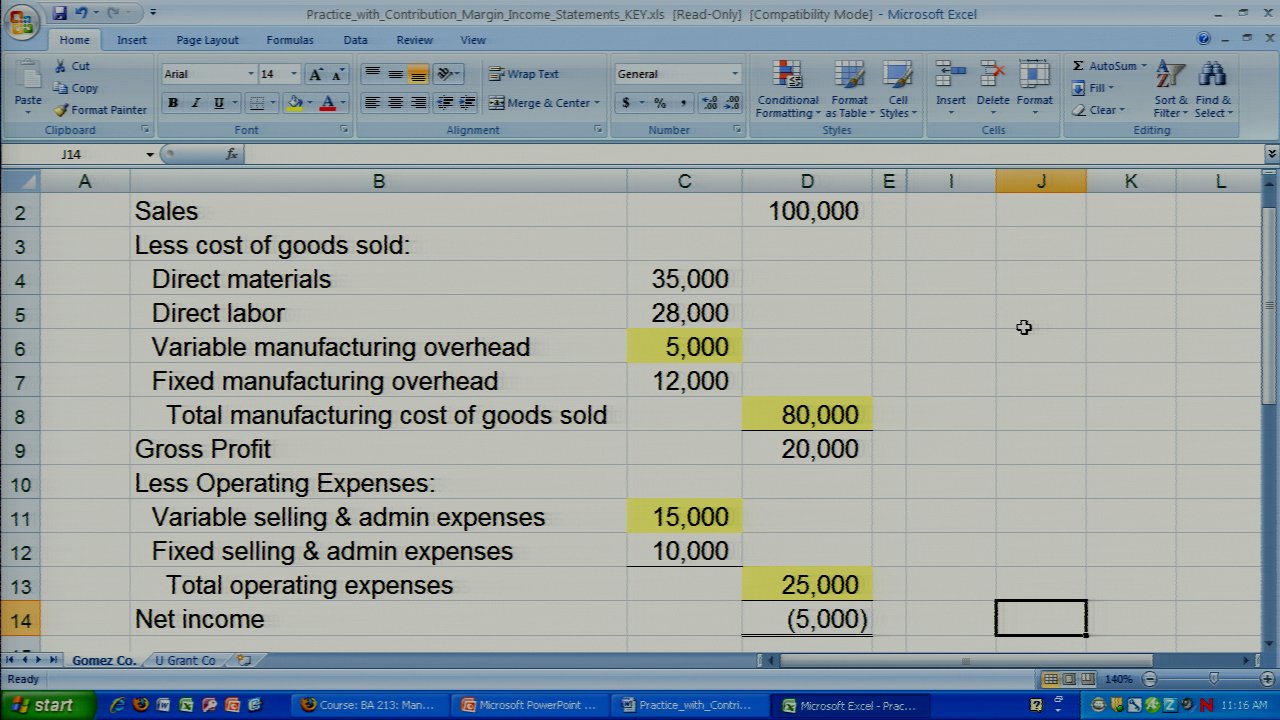Click the Format Painter brush icon
Viewport: 1280px width, 720px height.
(x=61, y=110)
